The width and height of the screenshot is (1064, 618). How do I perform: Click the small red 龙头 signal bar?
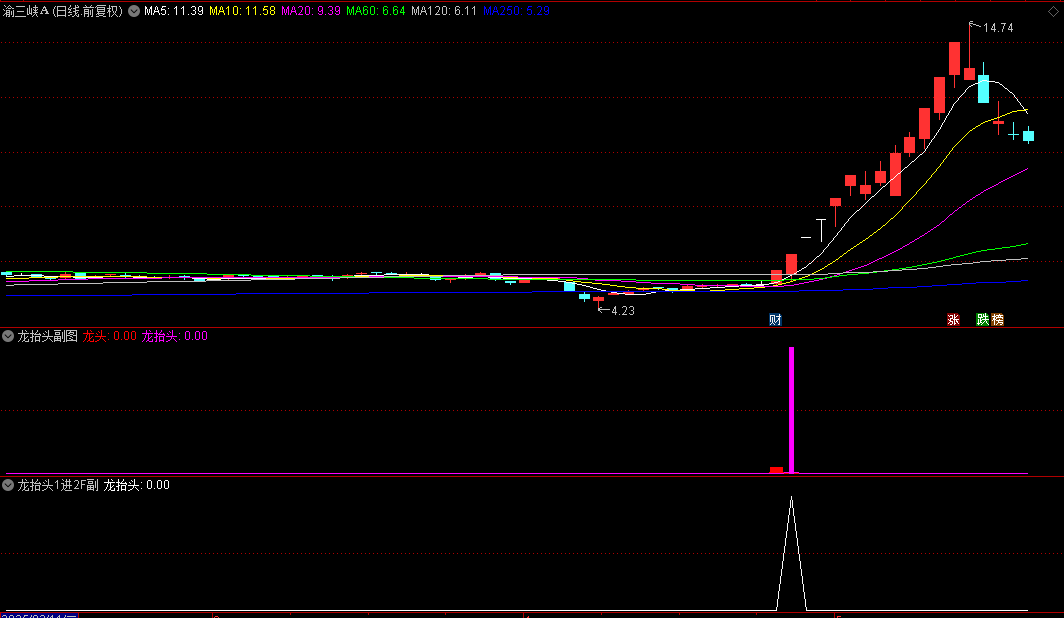[776, 470]
